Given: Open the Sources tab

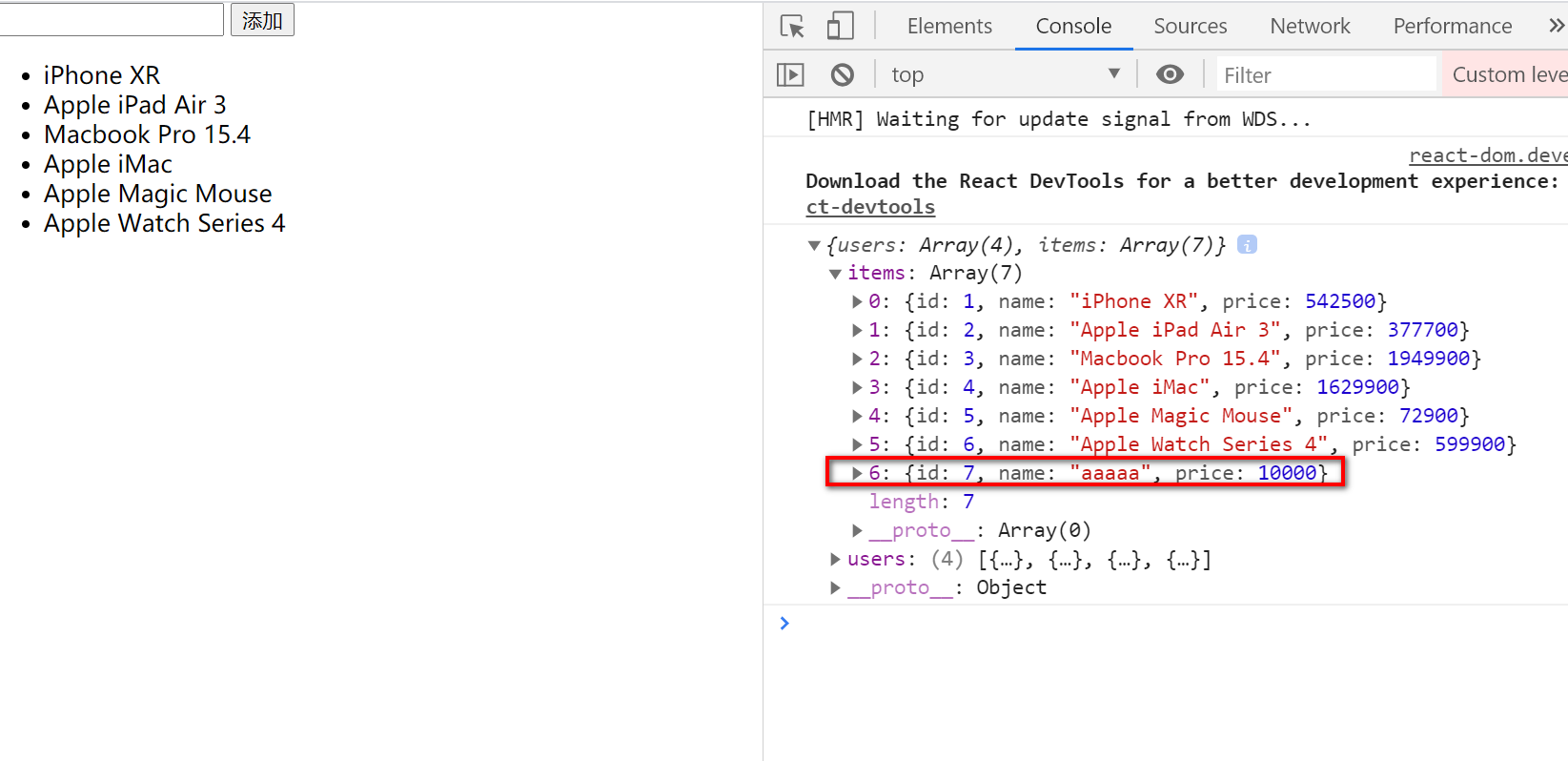Looking at the screenshot, I should (x=1191, y=26).
